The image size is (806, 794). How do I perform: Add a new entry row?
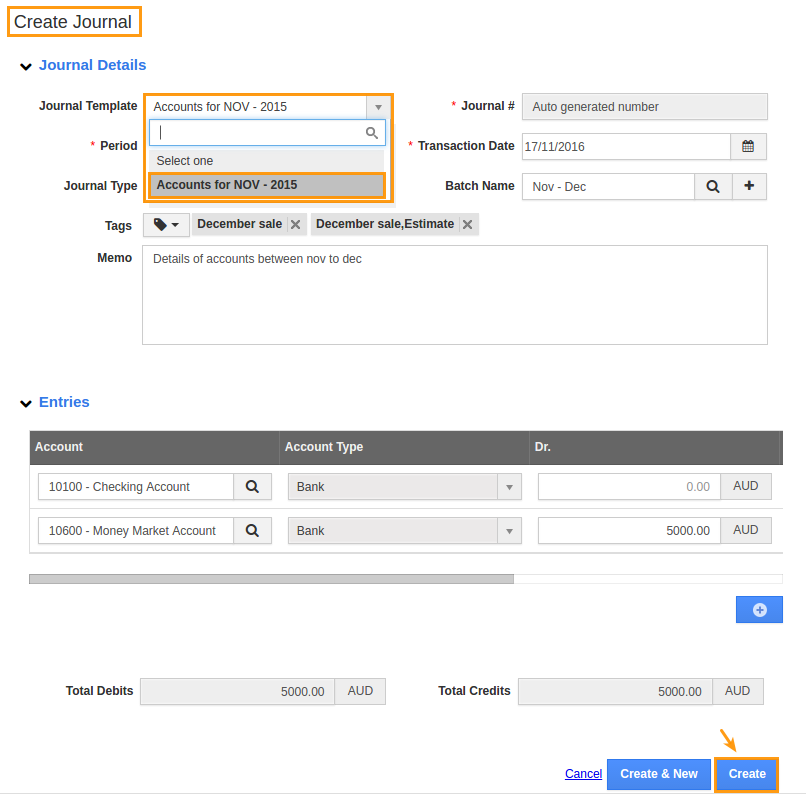tap(759, 610)
